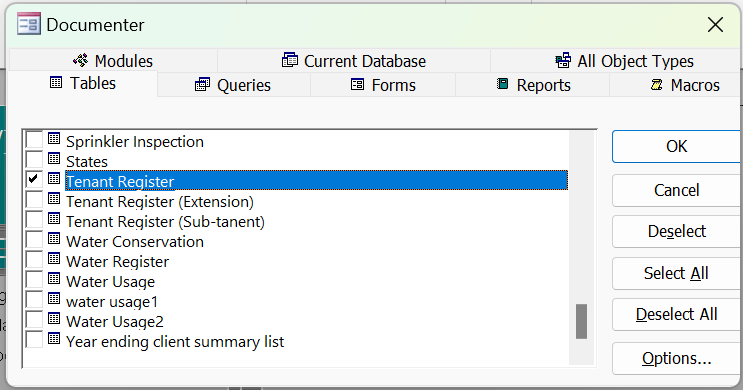Screen dimensions: 743x390
Task: Click the table icon beside water usage1
Action: 54,299
